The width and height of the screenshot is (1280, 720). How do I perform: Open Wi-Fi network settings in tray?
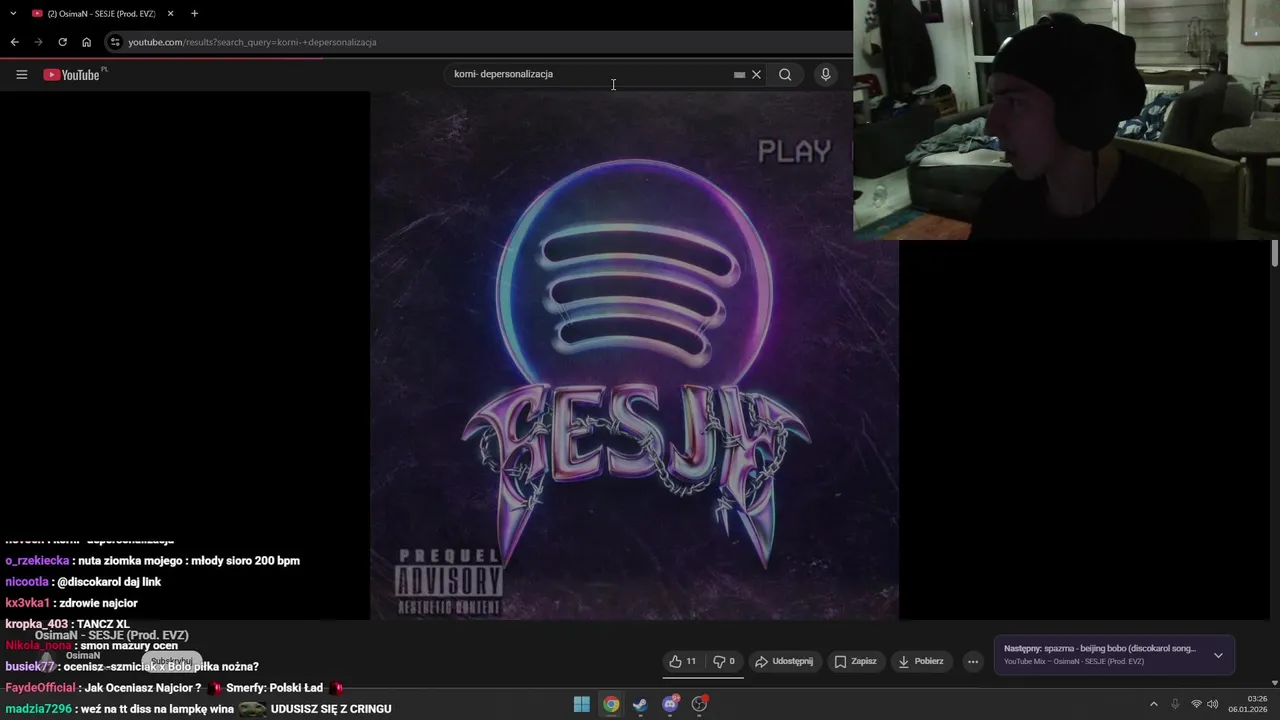(1196, 704)
